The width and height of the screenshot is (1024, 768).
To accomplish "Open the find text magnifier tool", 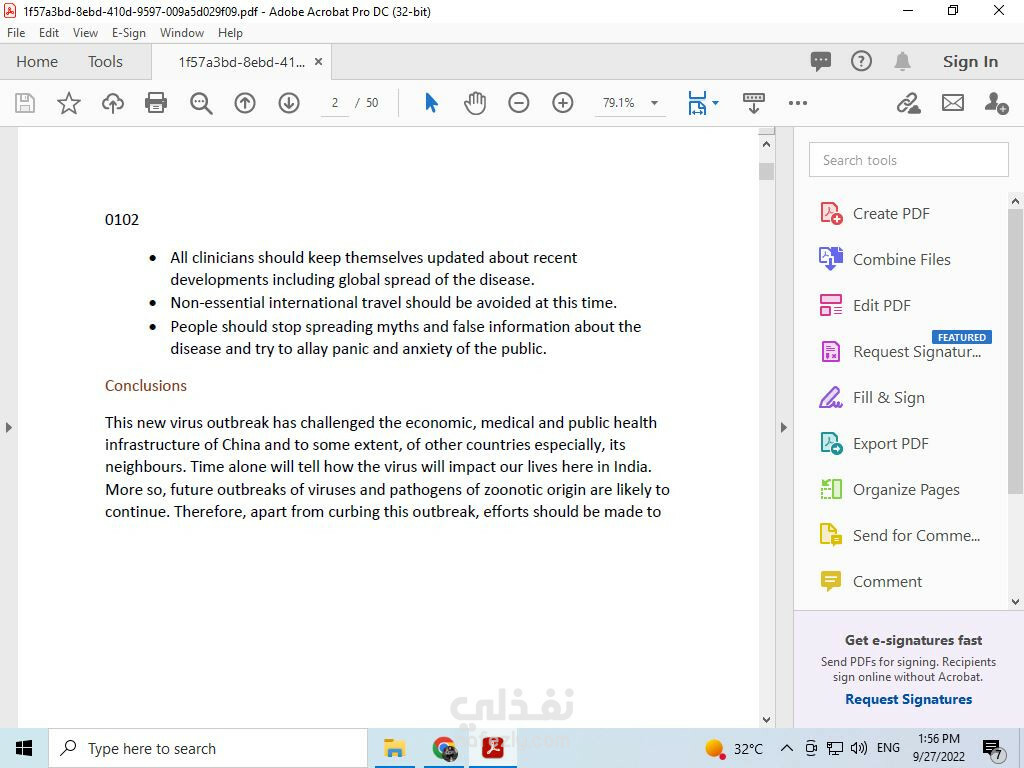I will (200, 103).
